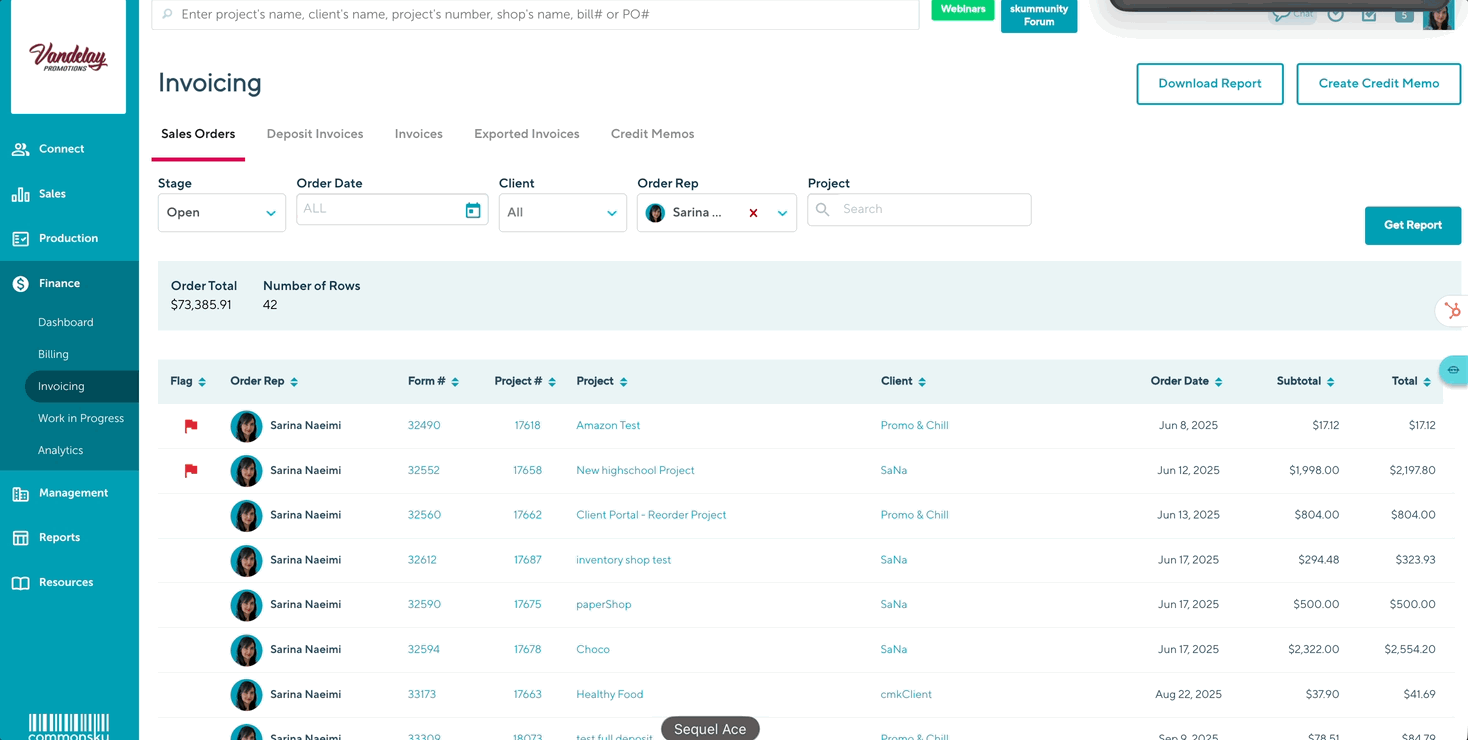Open the skummunity Forum button
The height and width of the screenshot is (740, 1468).
pyautogui.click(x=1039, y=15)
